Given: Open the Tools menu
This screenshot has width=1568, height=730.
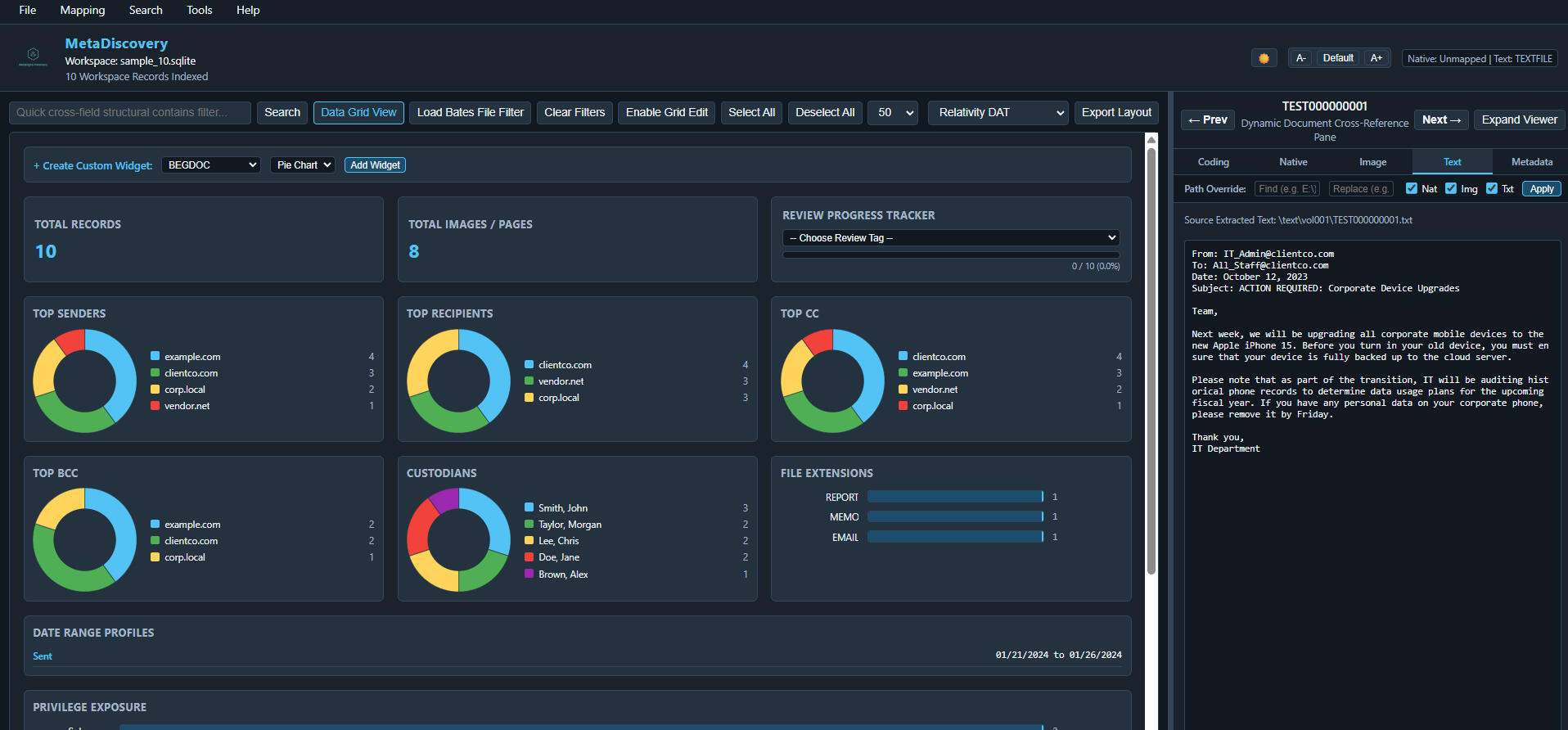Looking at the screenshot, I should 200,11.
